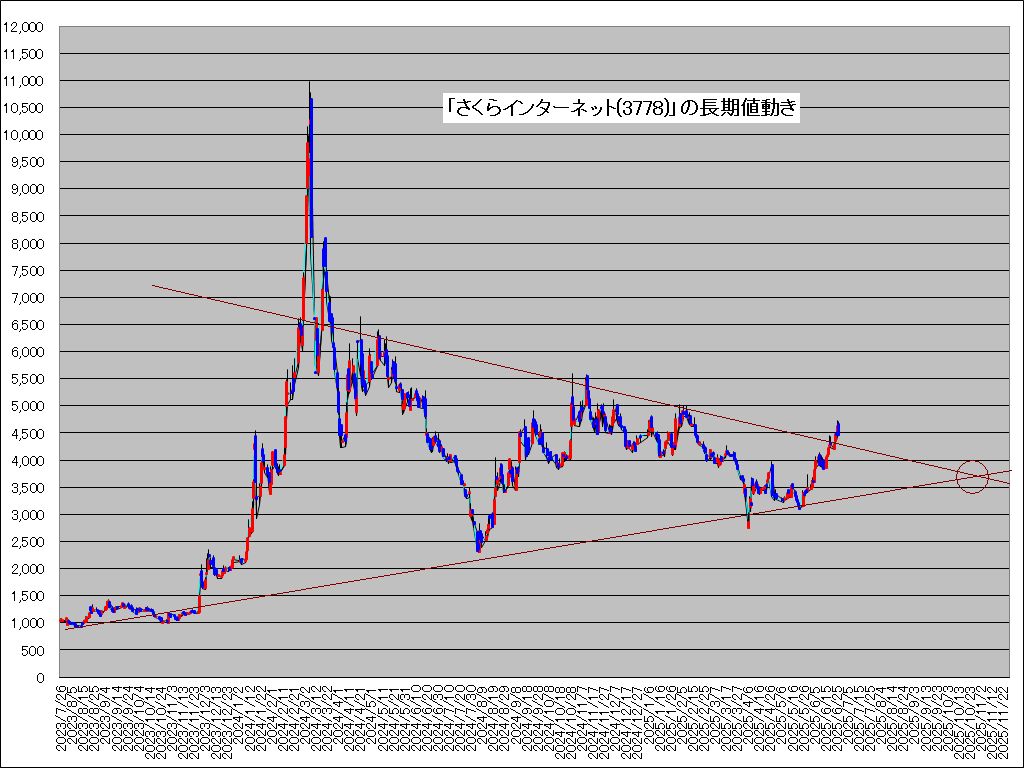Click the 4,000 y-axis value

[27, 461]
